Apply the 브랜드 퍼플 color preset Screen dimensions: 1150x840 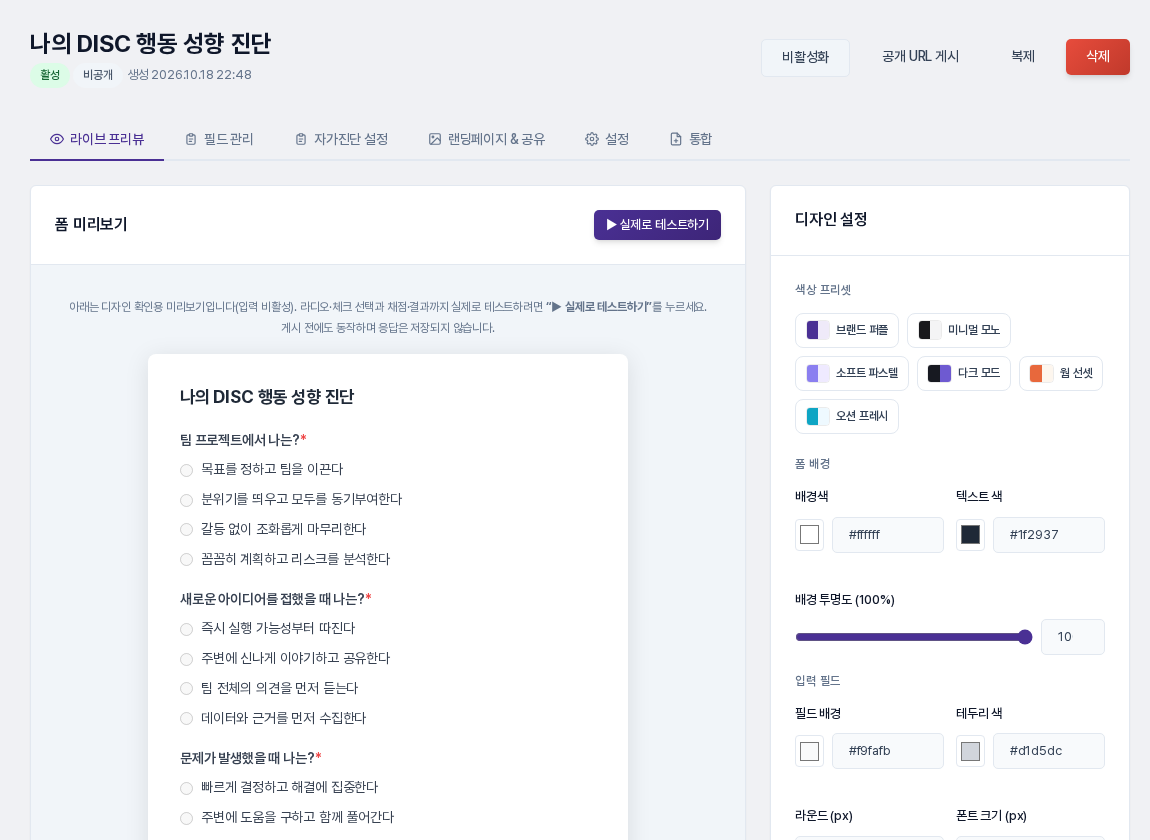847,330
